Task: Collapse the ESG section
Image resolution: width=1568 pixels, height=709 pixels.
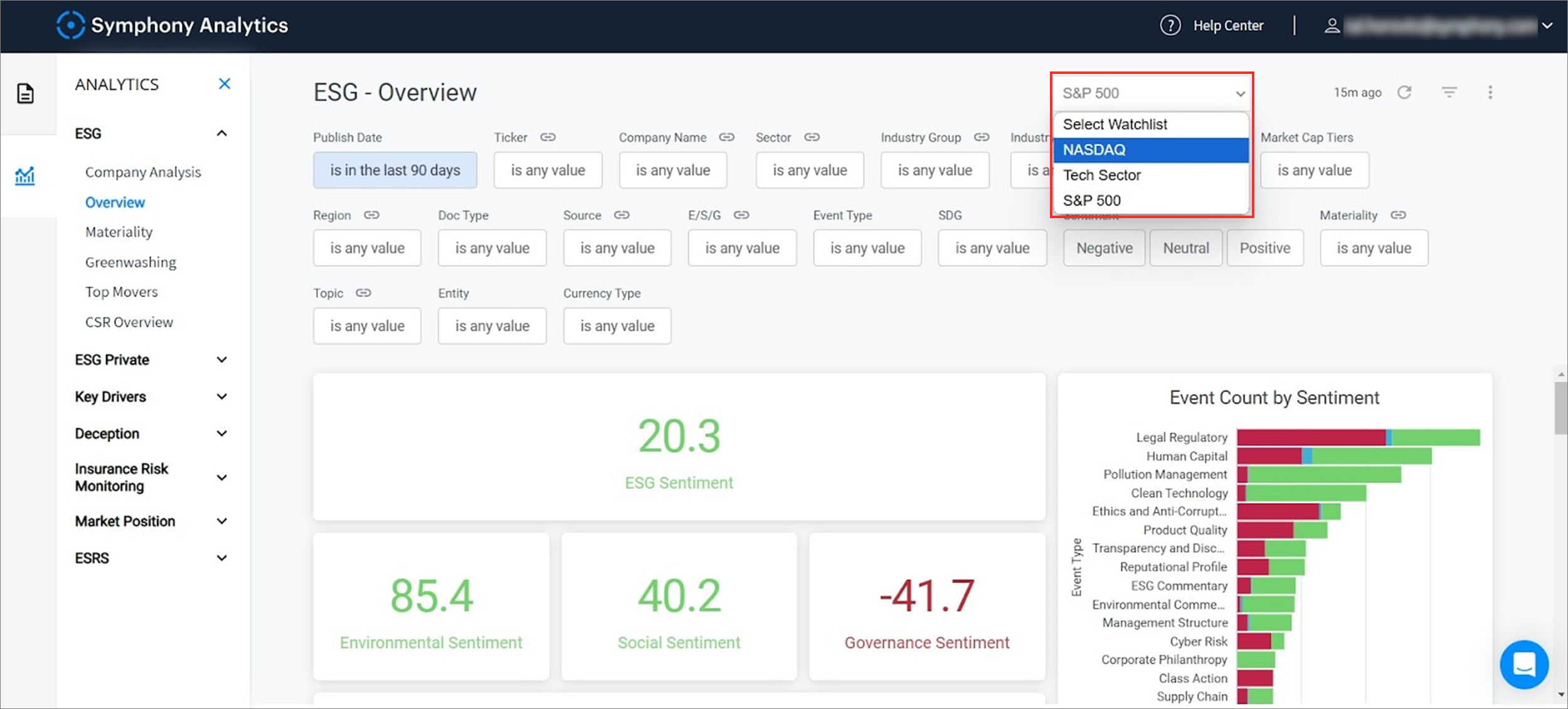Action: point(221,134)
